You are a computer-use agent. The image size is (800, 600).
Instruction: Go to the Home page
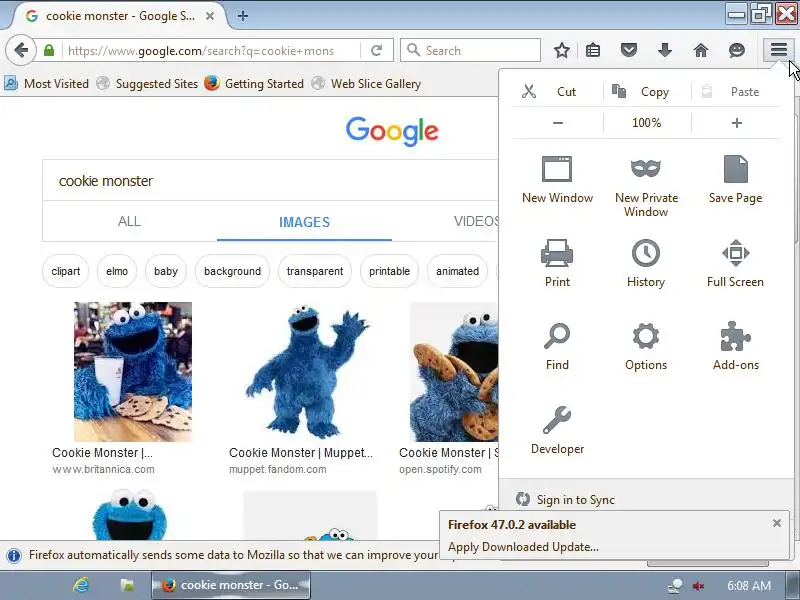pos(701,50)
